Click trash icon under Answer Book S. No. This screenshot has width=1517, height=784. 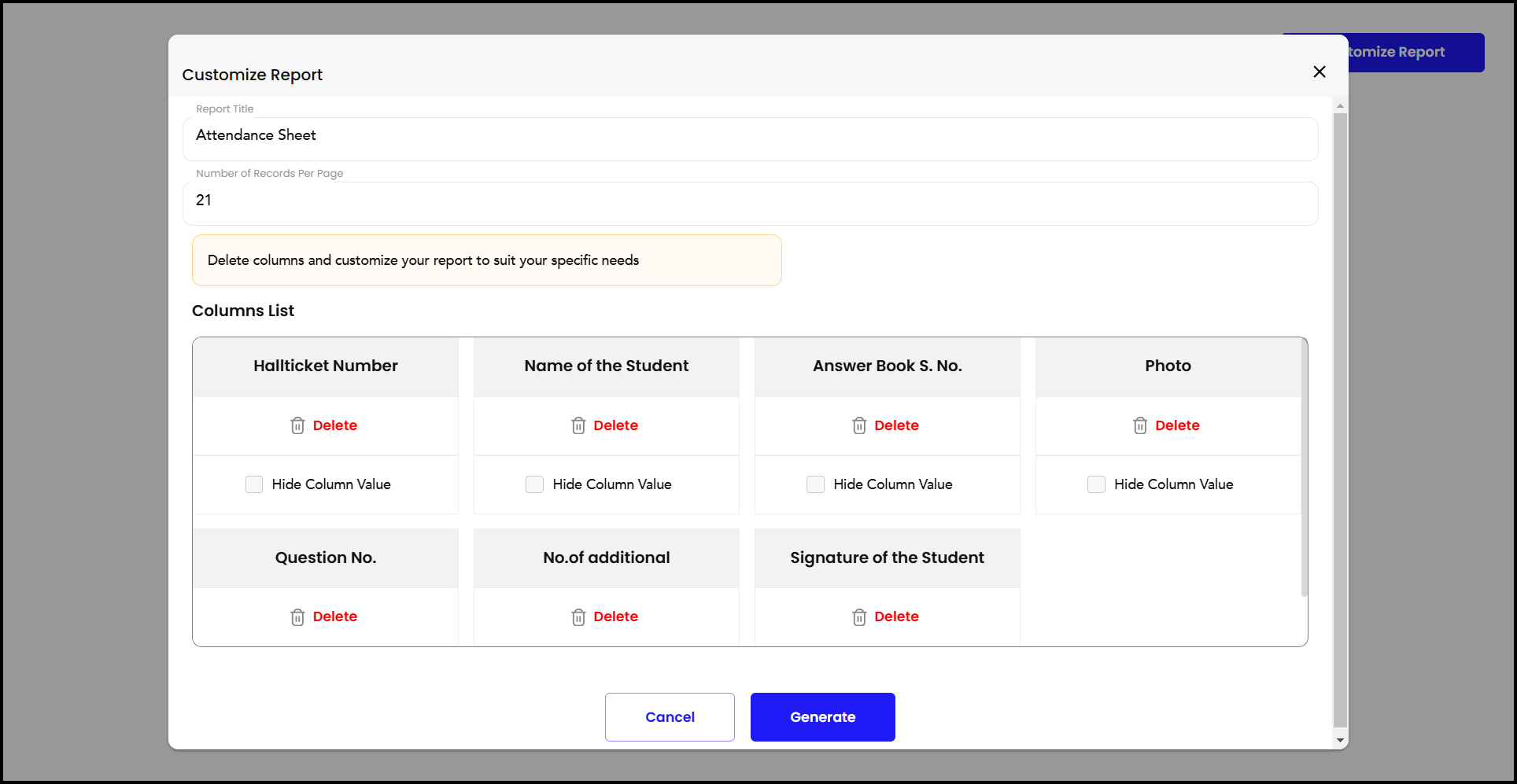859,425
